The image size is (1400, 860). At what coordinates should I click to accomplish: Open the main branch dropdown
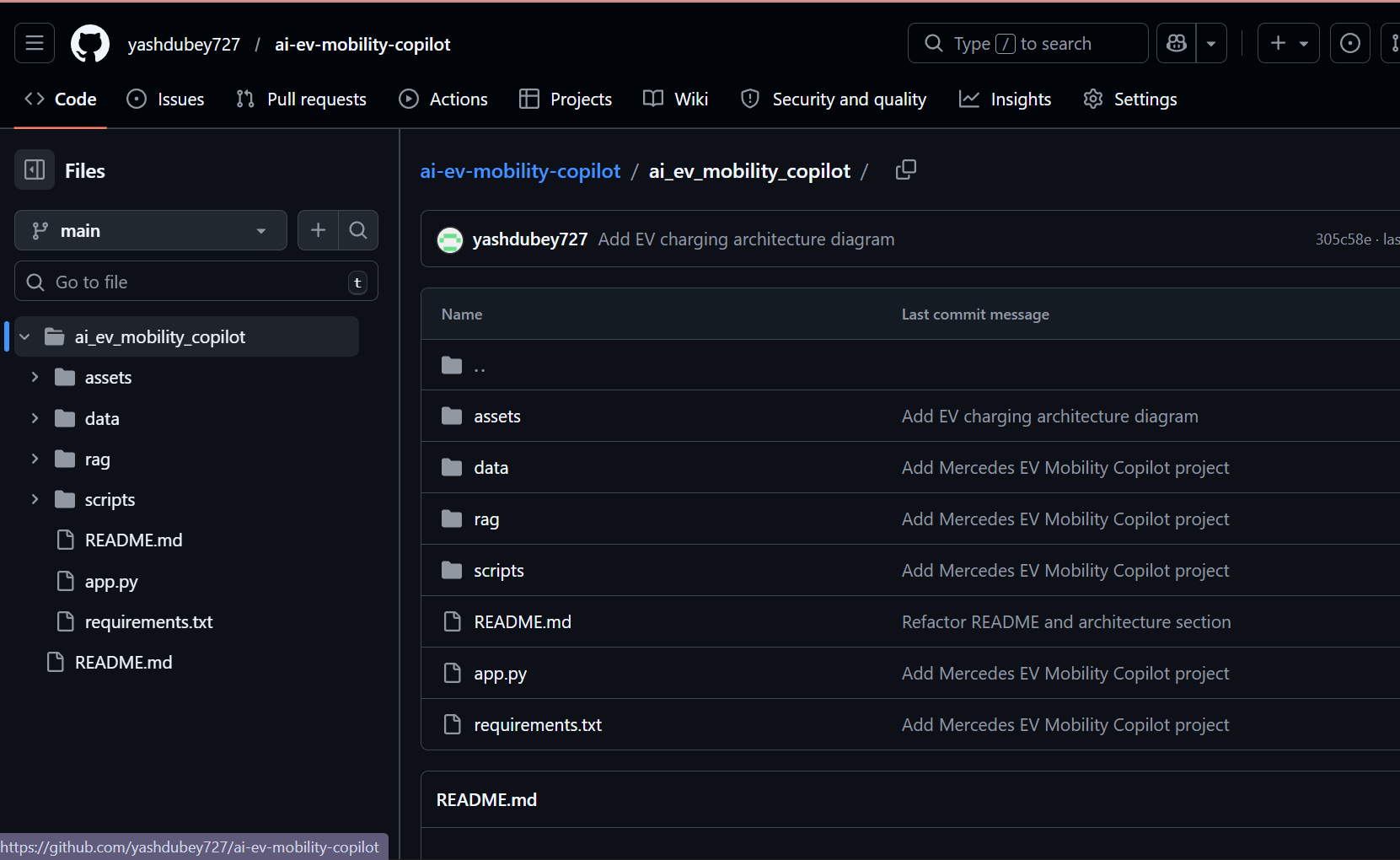[150, 230]
